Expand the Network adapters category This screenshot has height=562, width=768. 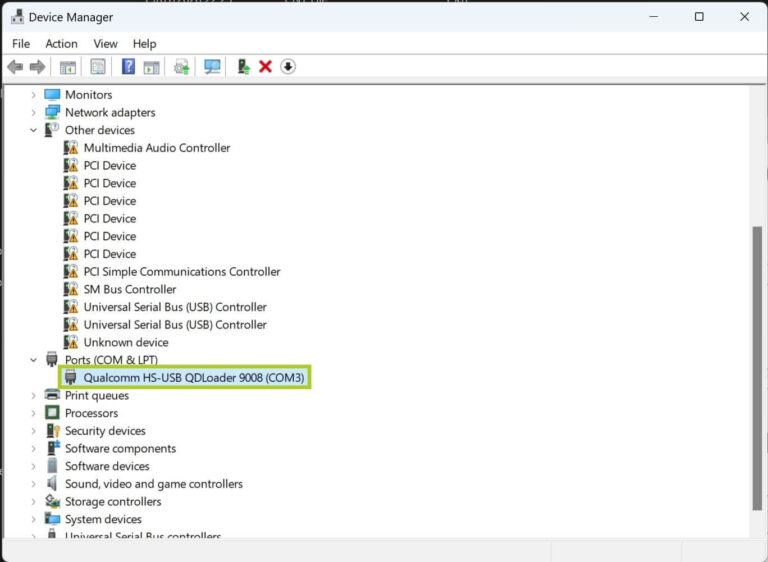point(33,113)
